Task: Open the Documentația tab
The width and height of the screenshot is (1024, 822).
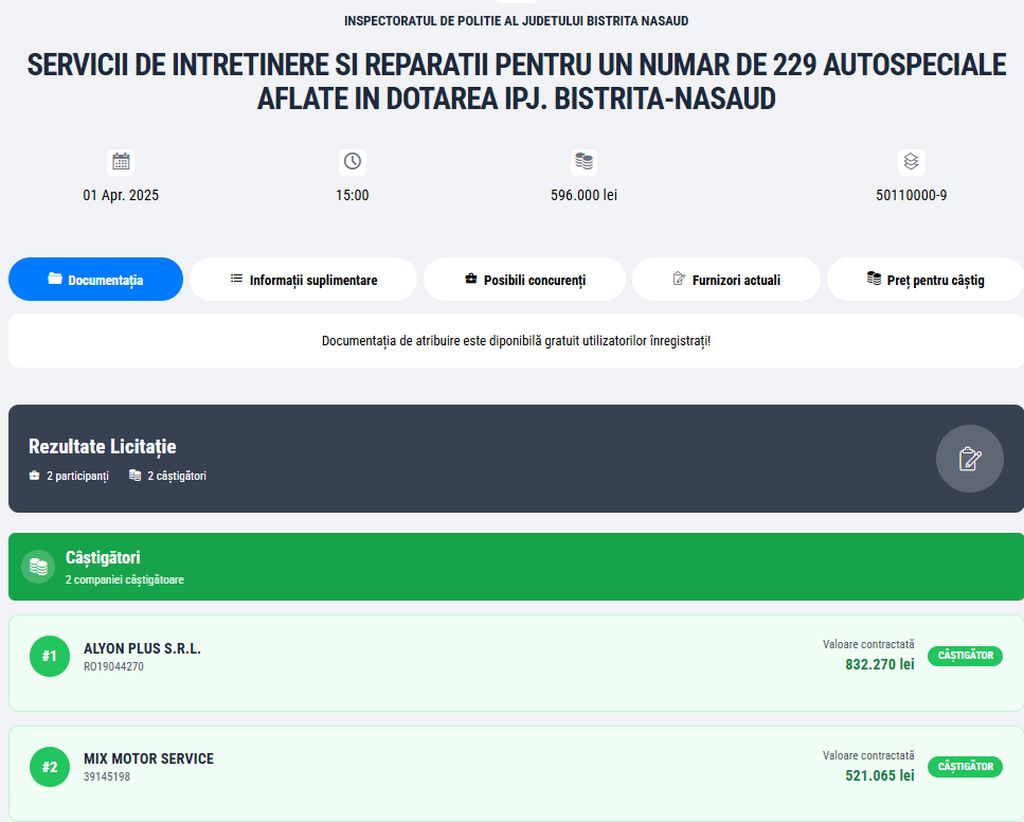Action: click(x=96, y=280)
